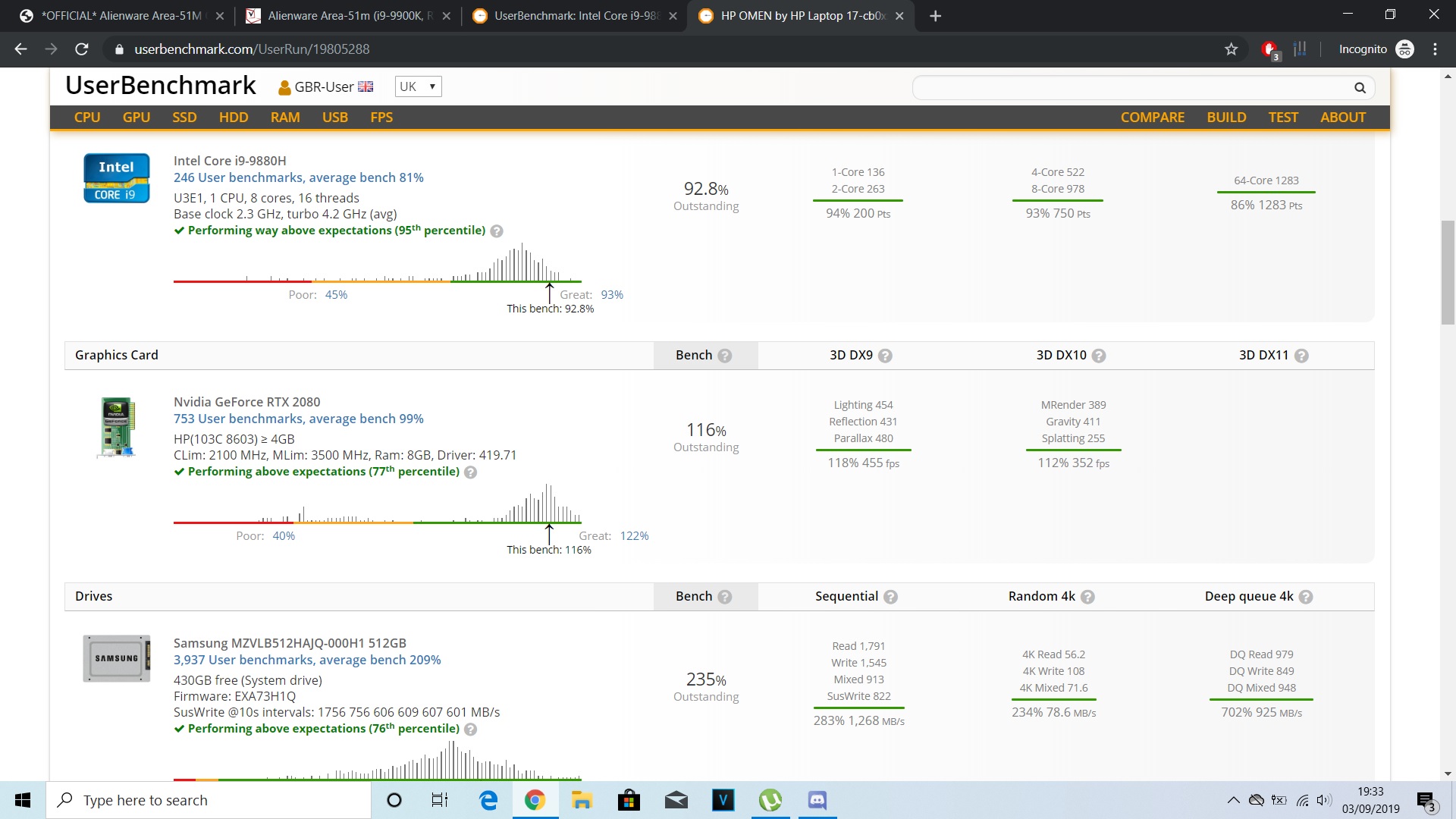Click the Intel Core i9 badge icon
The image size is (1456, 819).
pyautogui.click(x=116, y=178)
